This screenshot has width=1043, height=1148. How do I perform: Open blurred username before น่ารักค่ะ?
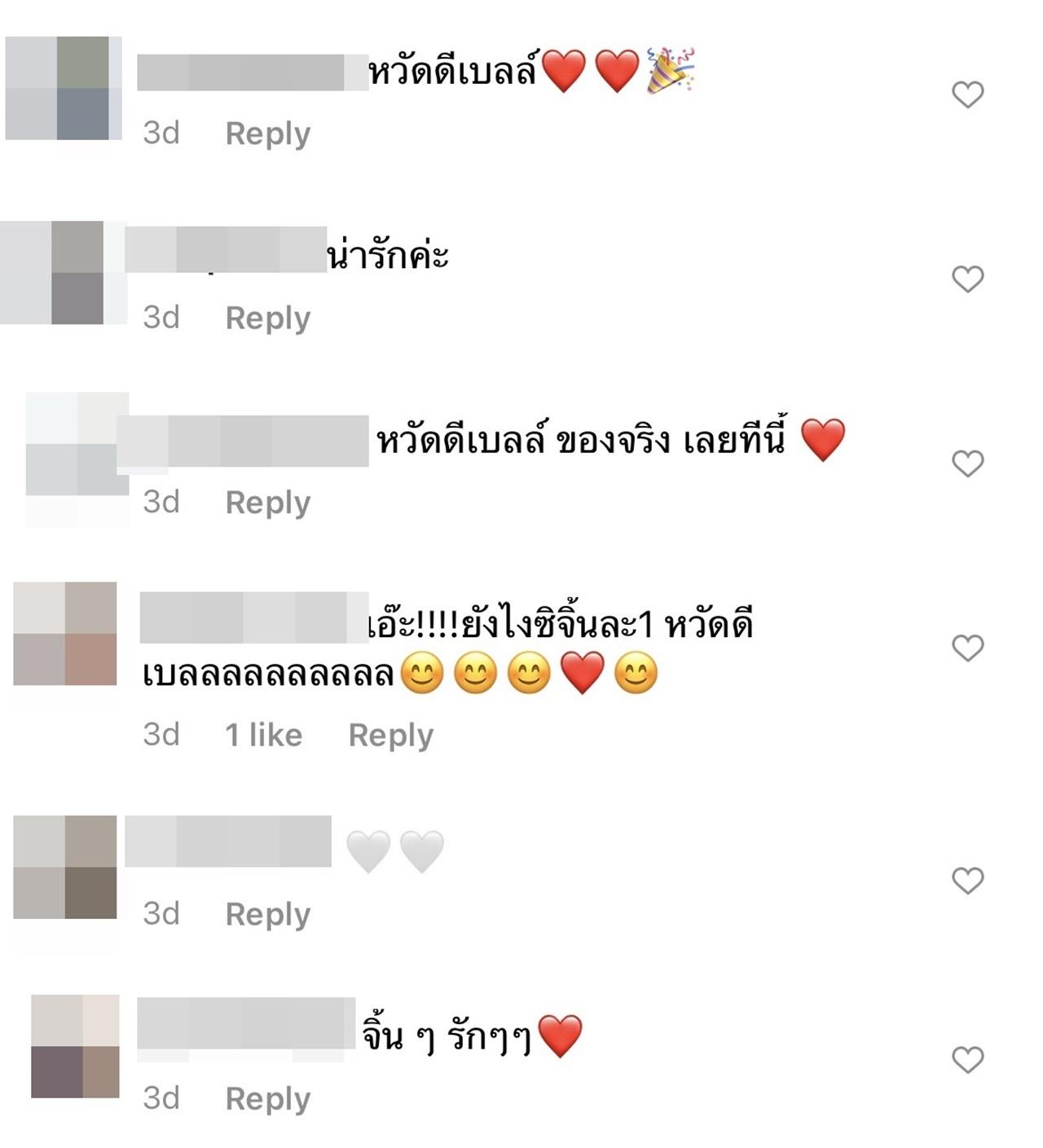[226, 249]
